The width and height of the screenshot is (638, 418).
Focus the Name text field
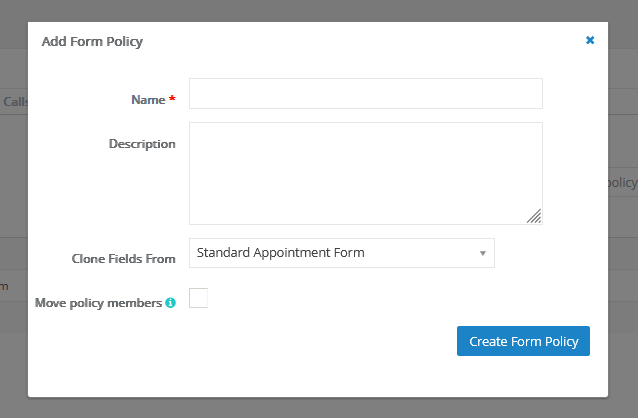pyautogui.click(x=365, y=94)
